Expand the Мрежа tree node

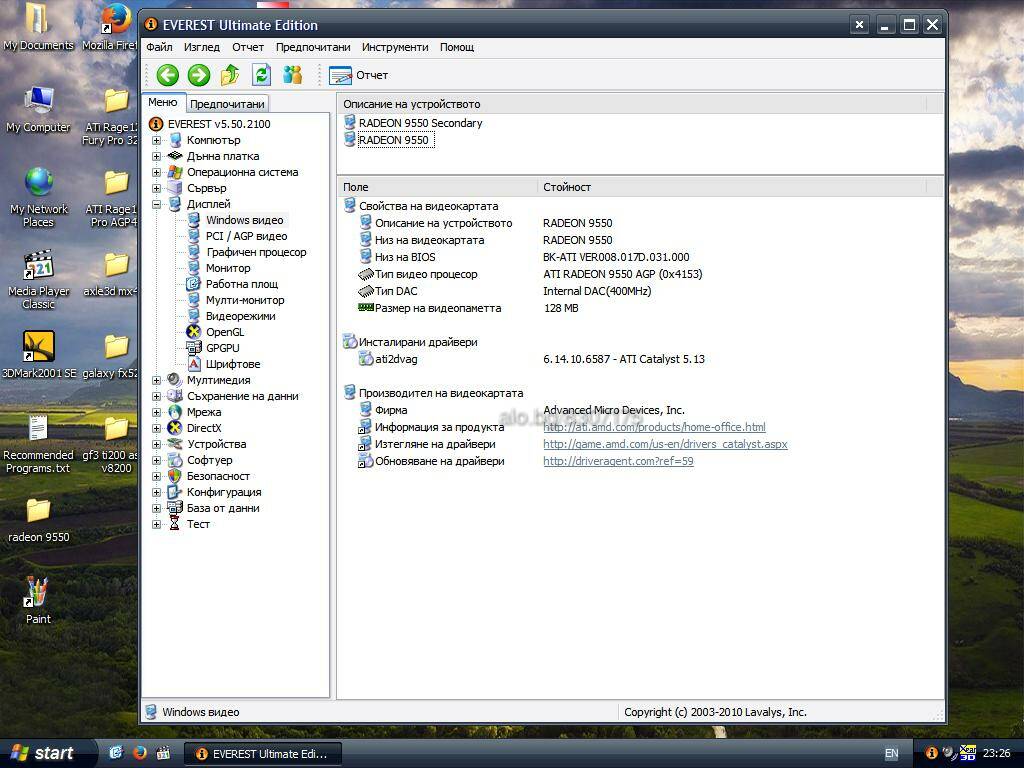pos(157,412)
